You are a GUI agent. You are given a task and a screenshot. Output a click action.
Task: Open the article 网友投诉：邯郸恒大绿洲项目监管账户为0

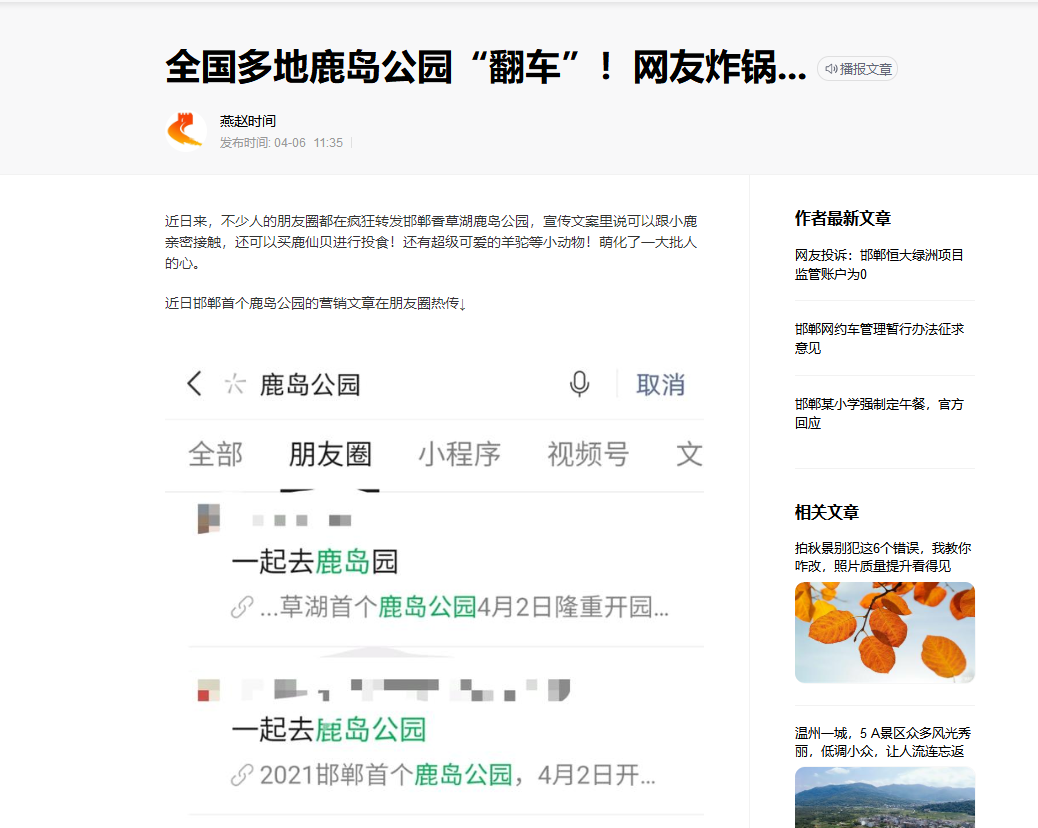pyautogui.click(x=879, y=265)
